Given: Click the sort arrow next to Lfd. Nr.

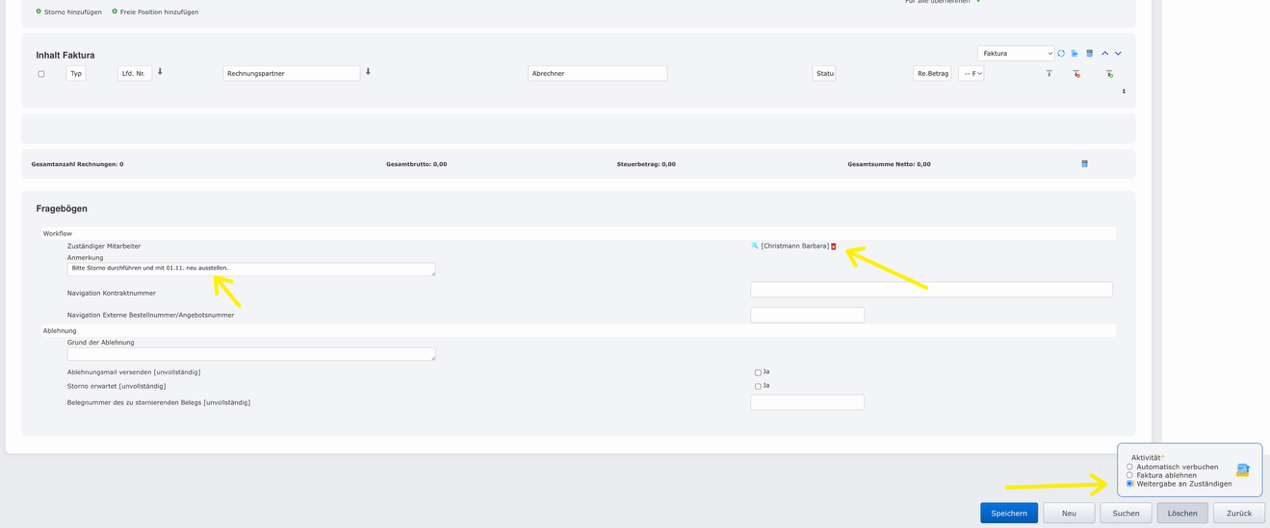Looking at the screenshot, I should pos(160,72).
